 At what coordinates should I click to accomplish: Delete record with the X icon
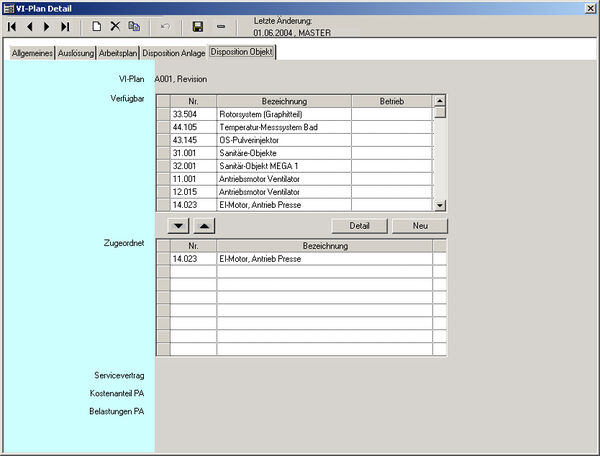pos(115,25)
